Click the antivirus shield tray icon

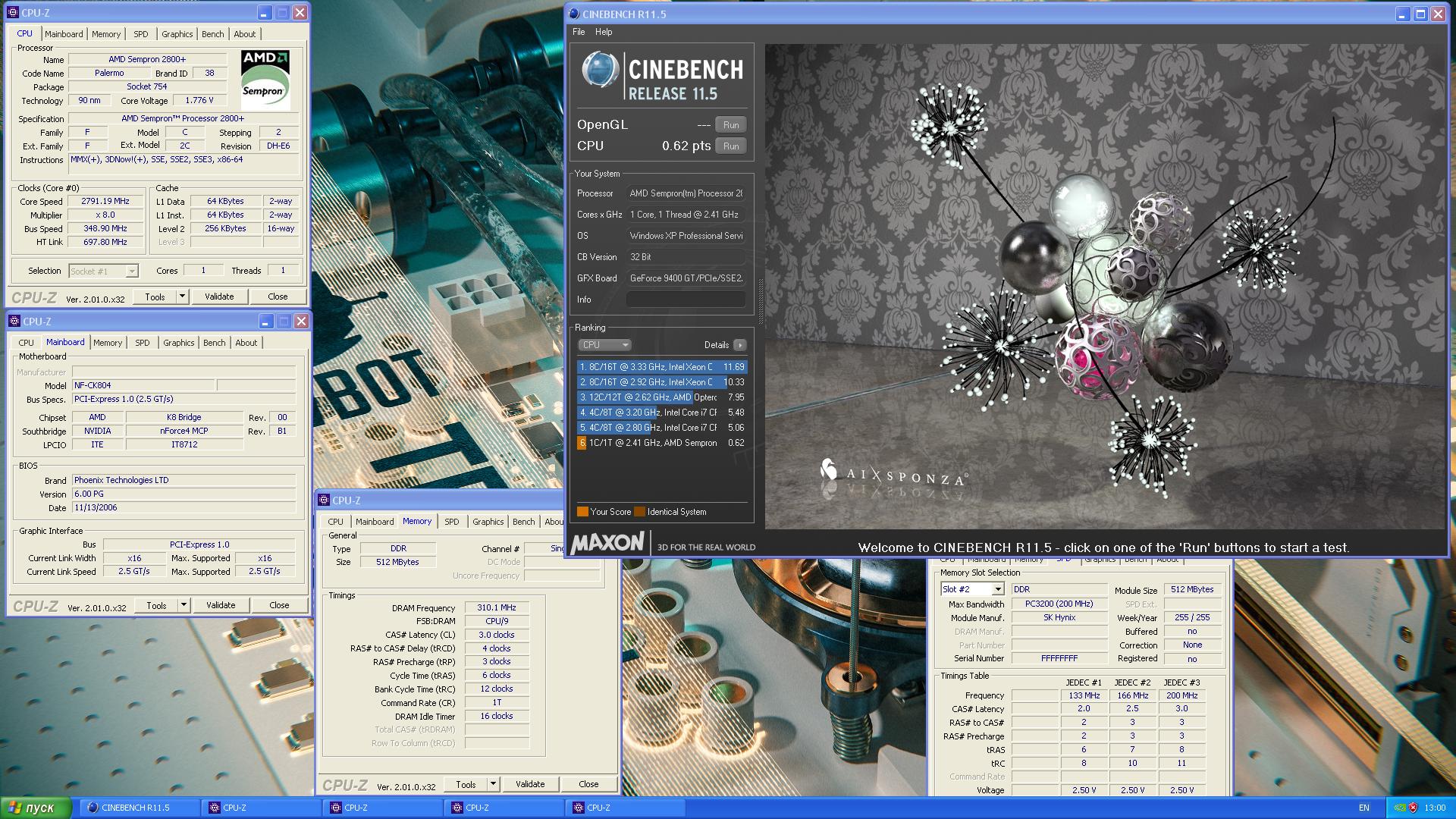coord(1413,808)
